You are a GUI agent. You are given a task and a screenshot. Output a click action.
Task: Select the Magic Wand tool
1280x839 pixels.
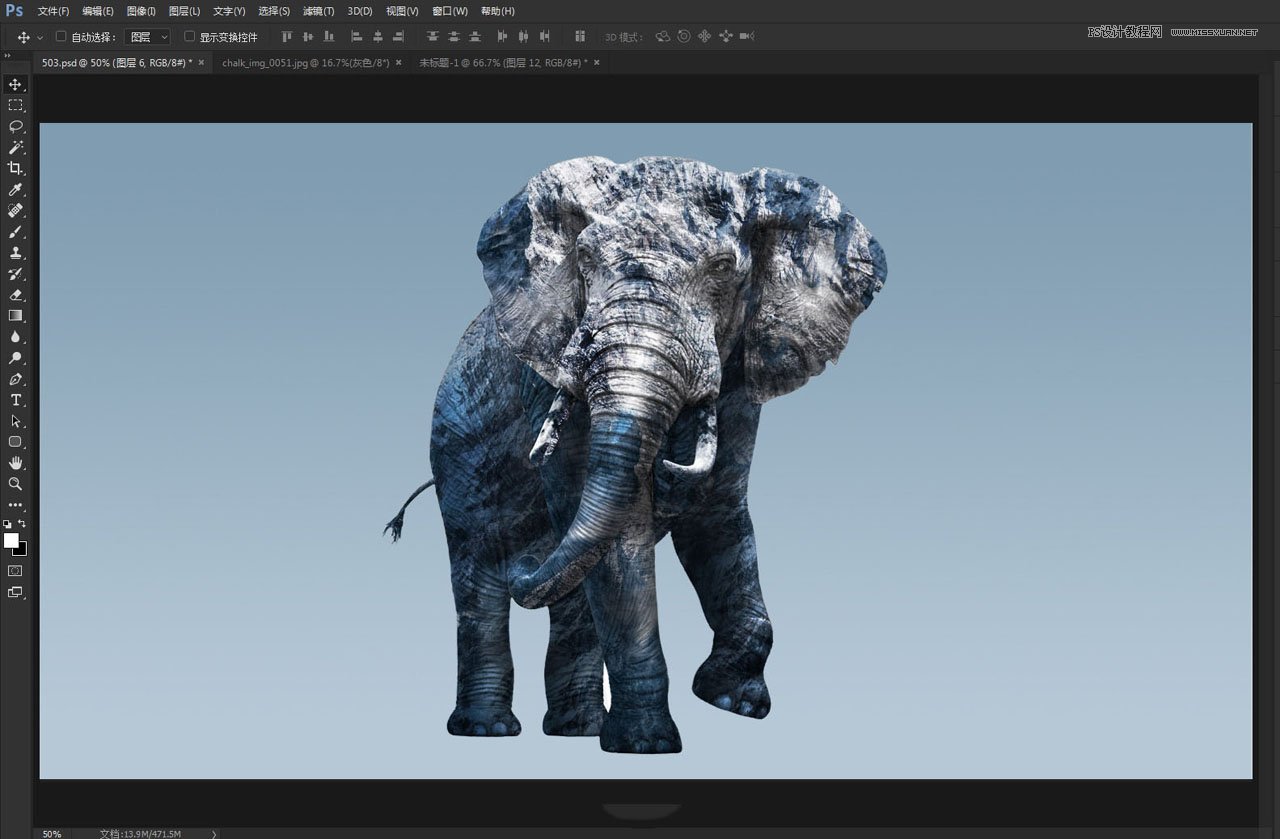(15, 147)
